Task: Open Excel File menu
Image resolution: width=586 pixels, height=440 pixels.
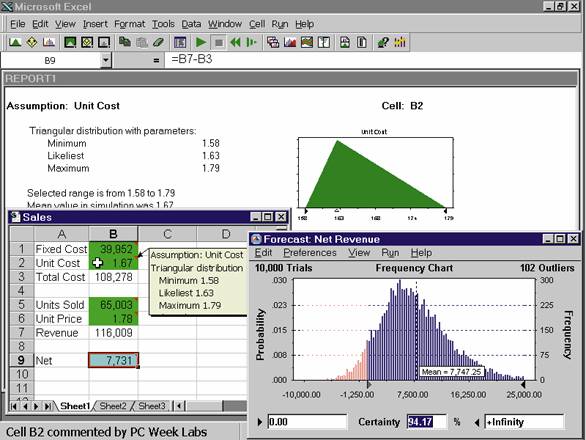Action: pyautogui.click(x=18, y=24)
